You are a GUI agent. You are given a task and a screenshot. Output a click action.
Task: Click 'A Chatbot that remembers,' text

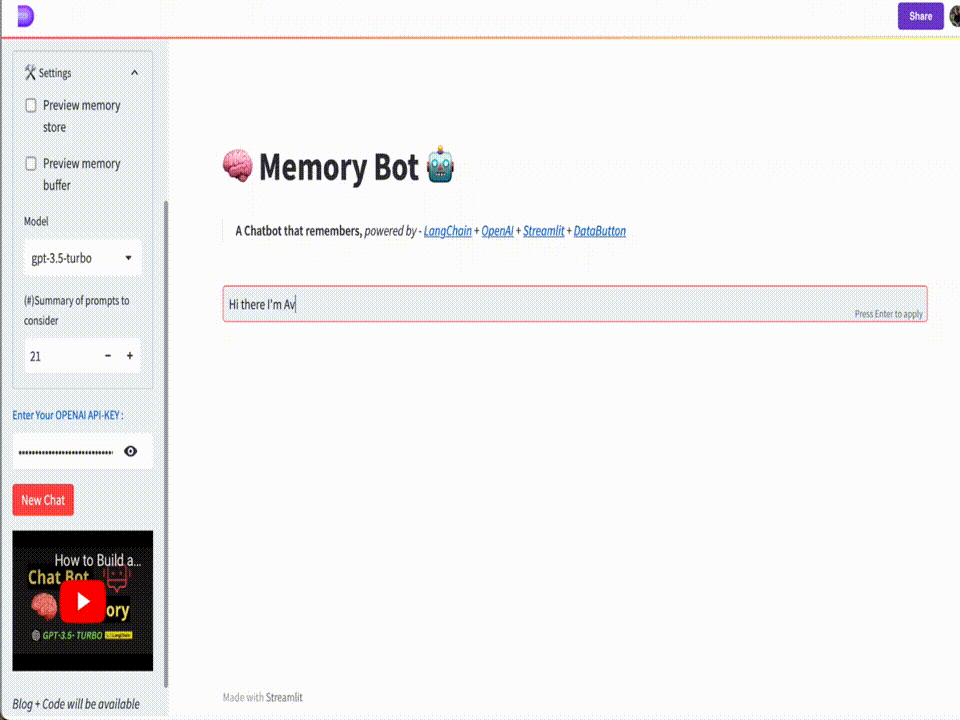click(299, 231)
